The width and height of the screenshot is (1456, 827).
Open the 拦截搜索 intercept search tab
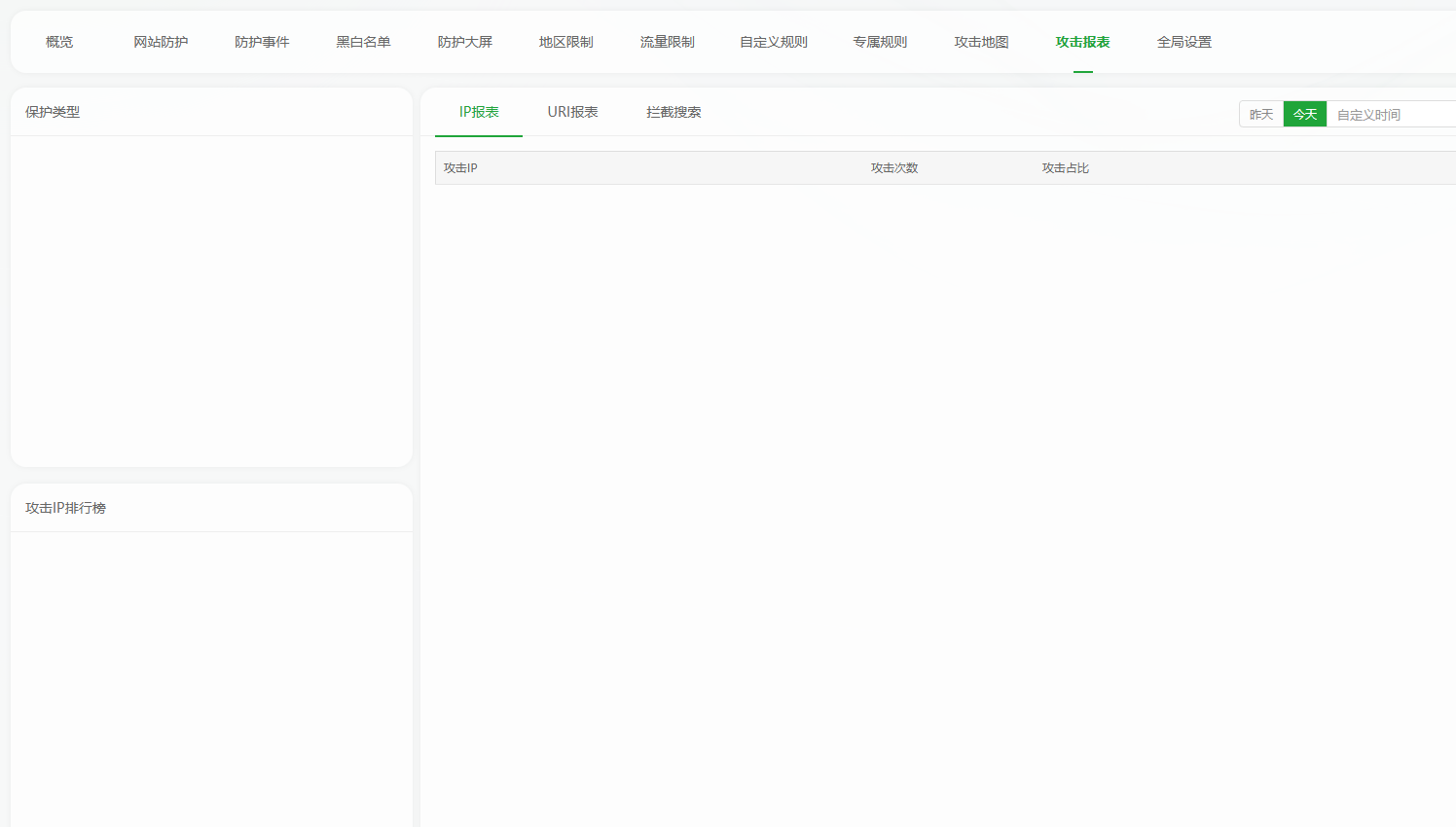(x=672, y=112)
